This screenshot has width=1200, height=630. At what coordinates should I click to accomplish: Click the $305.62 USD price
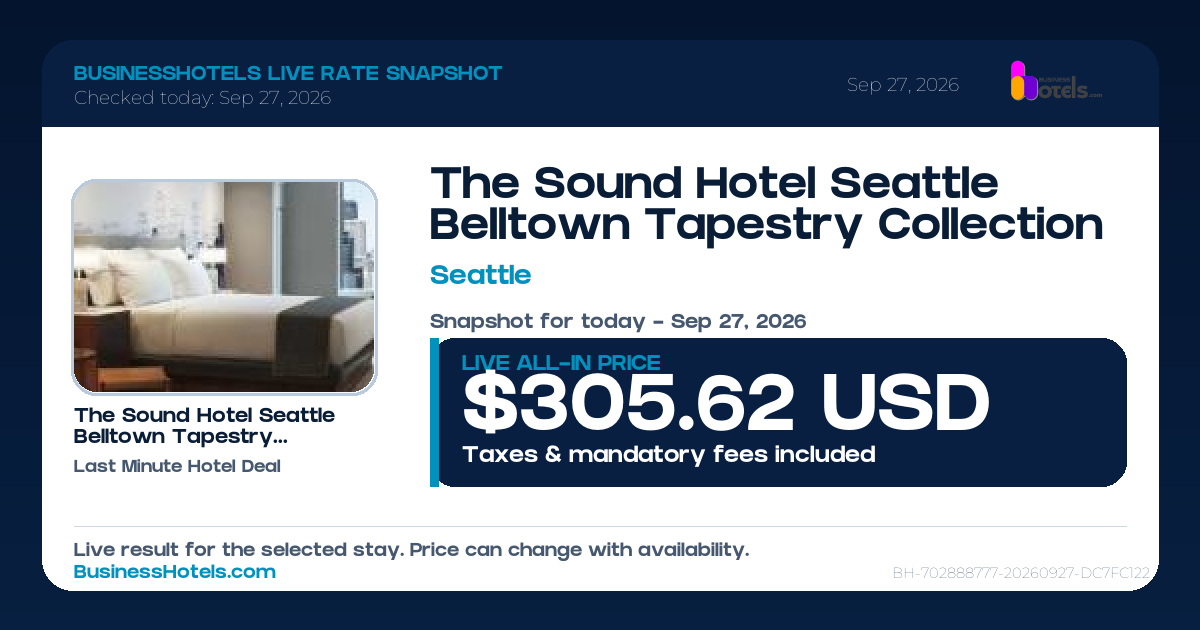726,404
